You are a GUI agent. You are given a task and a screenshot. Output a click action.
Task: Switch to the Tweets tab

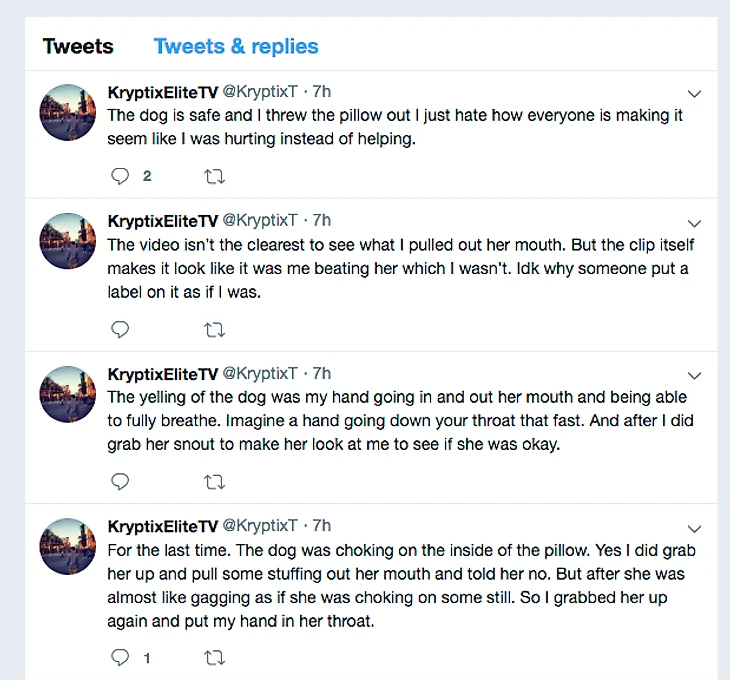pyautogui.click(x=78, y=46)
